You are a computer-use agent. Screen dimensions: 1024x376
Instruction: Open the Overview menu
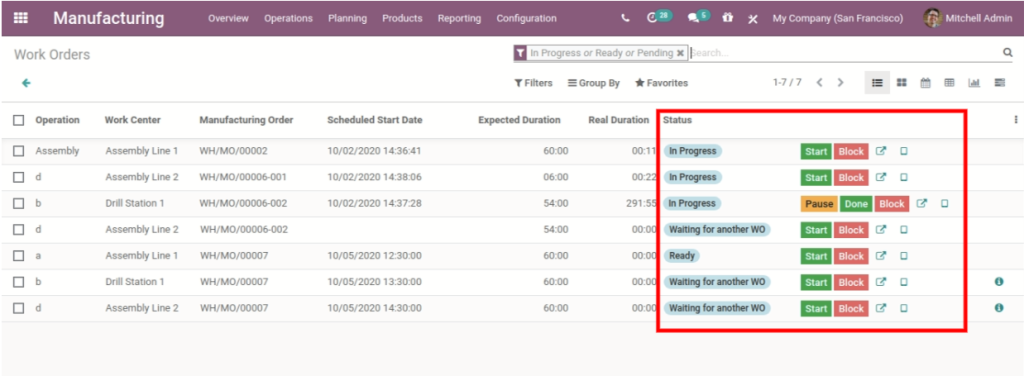tap(229, 18)
